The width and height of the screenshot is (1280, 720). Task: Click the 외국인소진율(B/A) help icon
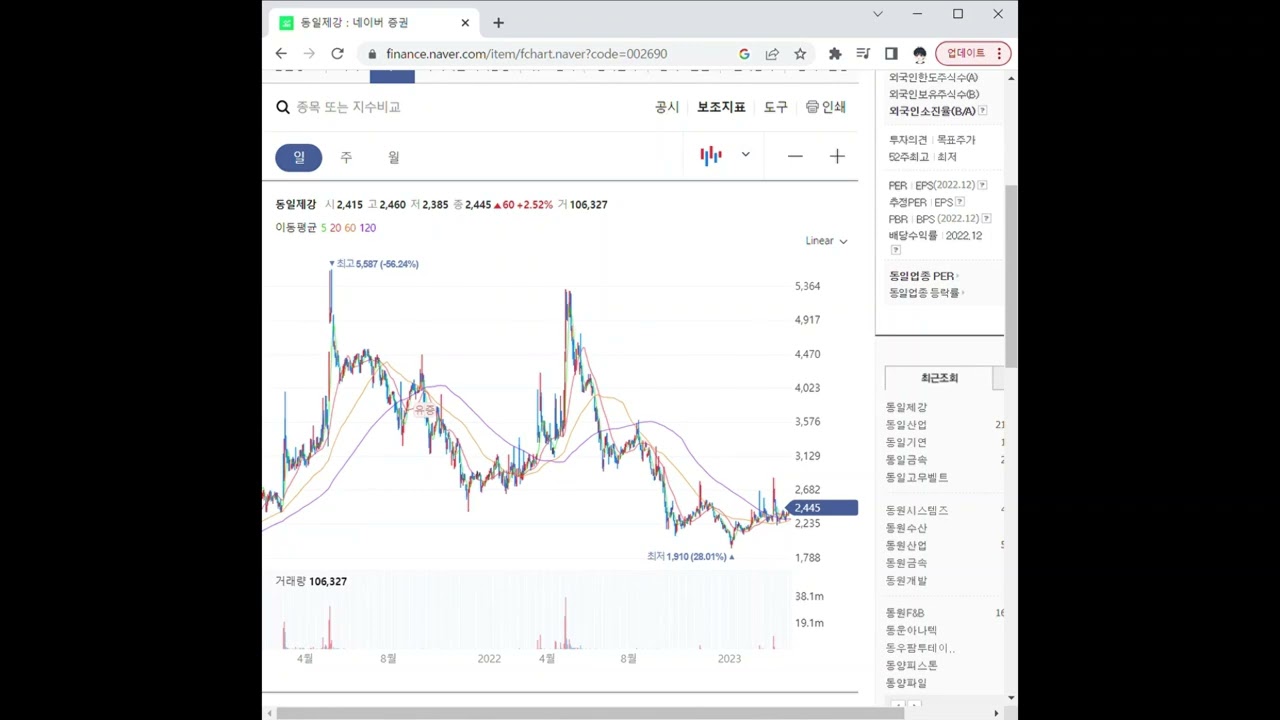point(982,111)
